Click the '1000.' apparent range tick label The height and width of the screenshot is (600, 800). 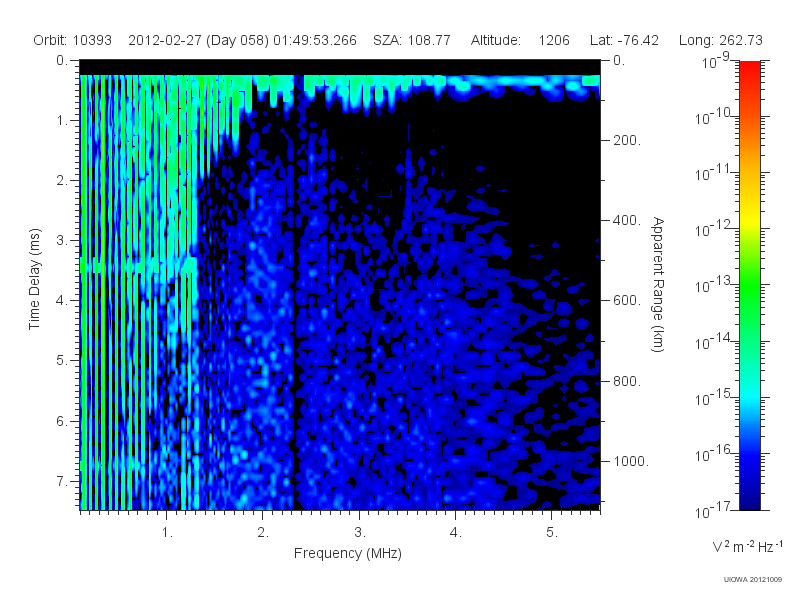[x=631, y=461]
